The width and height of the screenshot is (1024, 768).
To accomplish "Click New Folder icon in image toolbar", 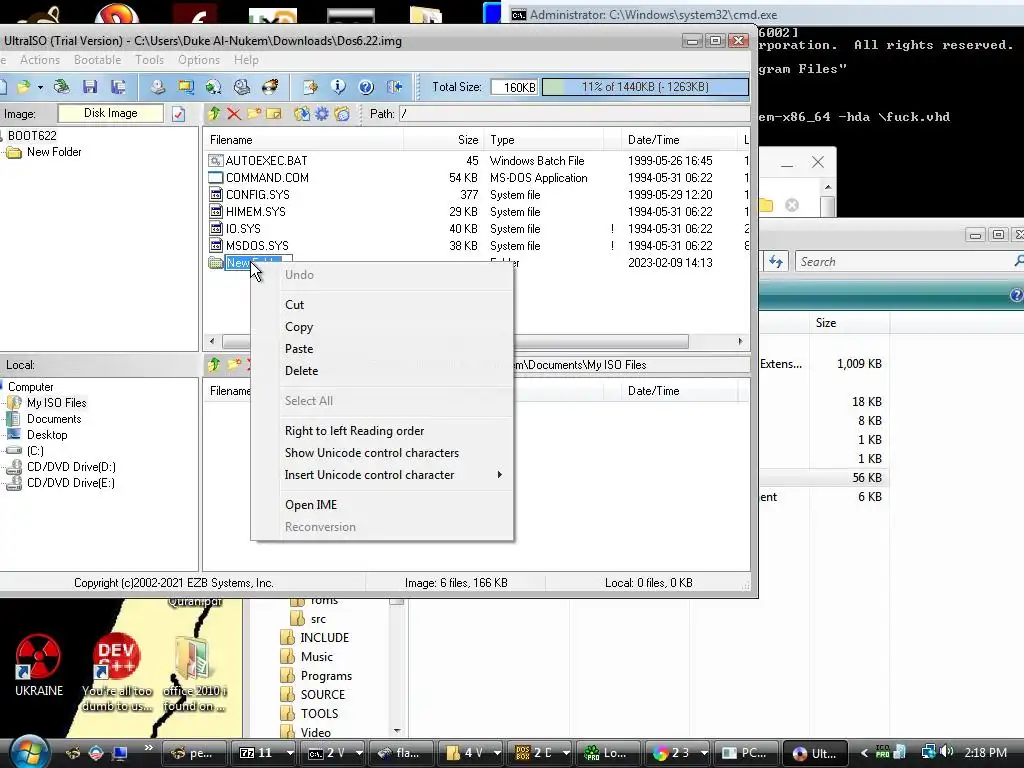I will [254, 114].
